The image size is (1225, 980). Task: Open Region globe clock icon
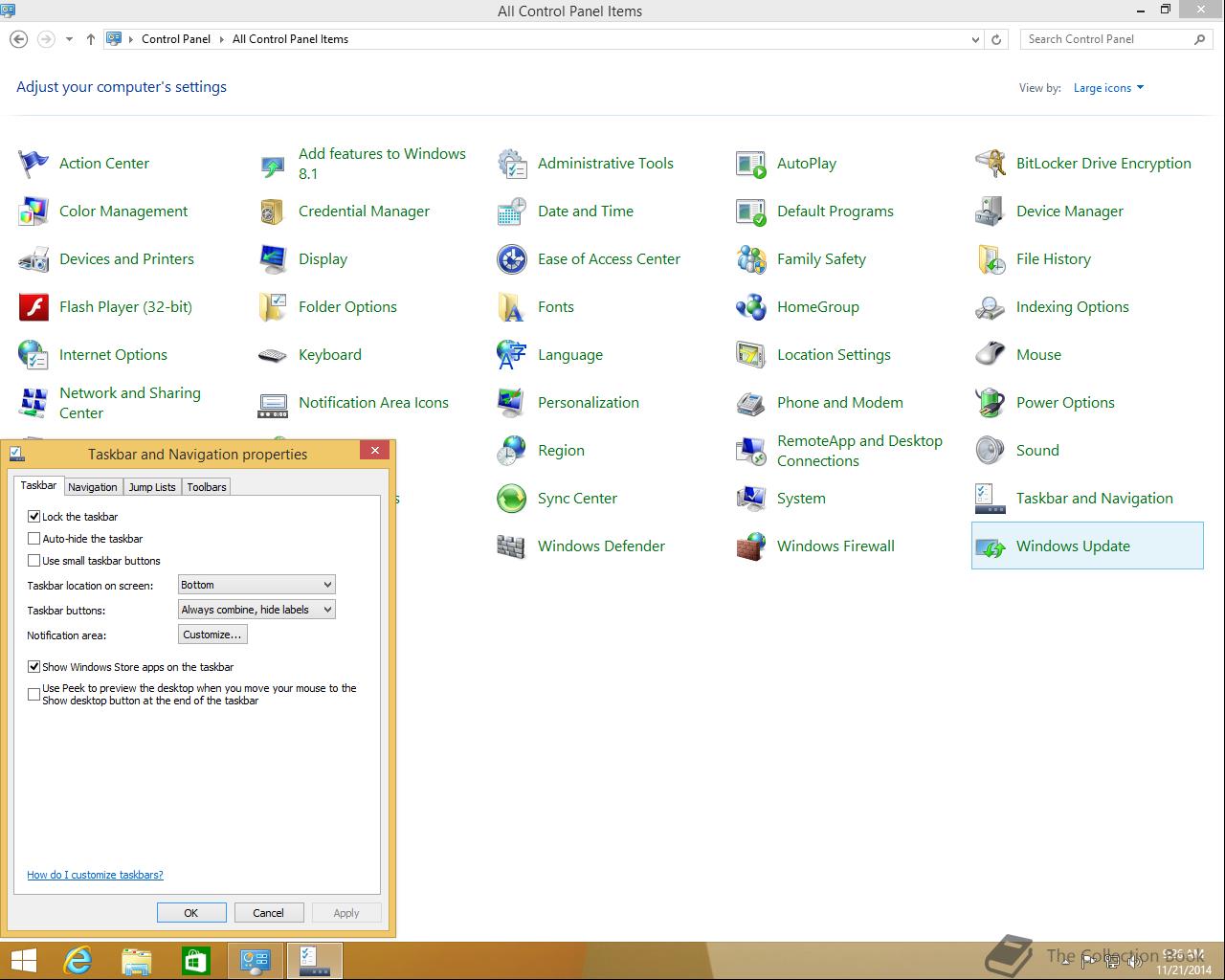coord(512,451)
